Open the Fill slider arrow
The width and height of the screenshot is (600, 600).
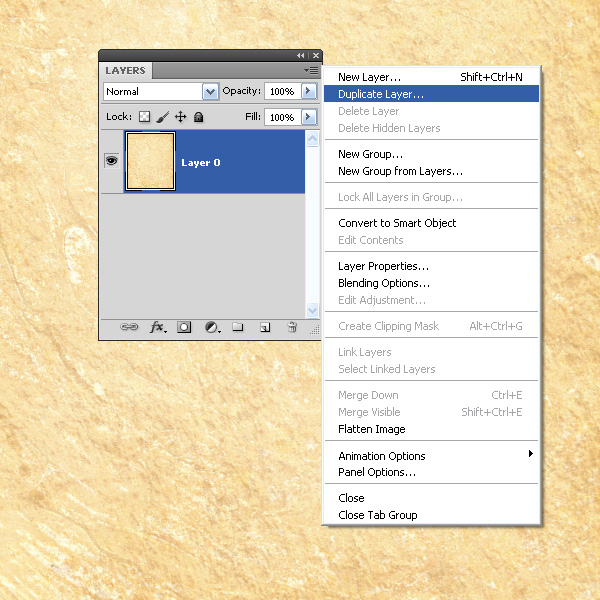[309, 117]
